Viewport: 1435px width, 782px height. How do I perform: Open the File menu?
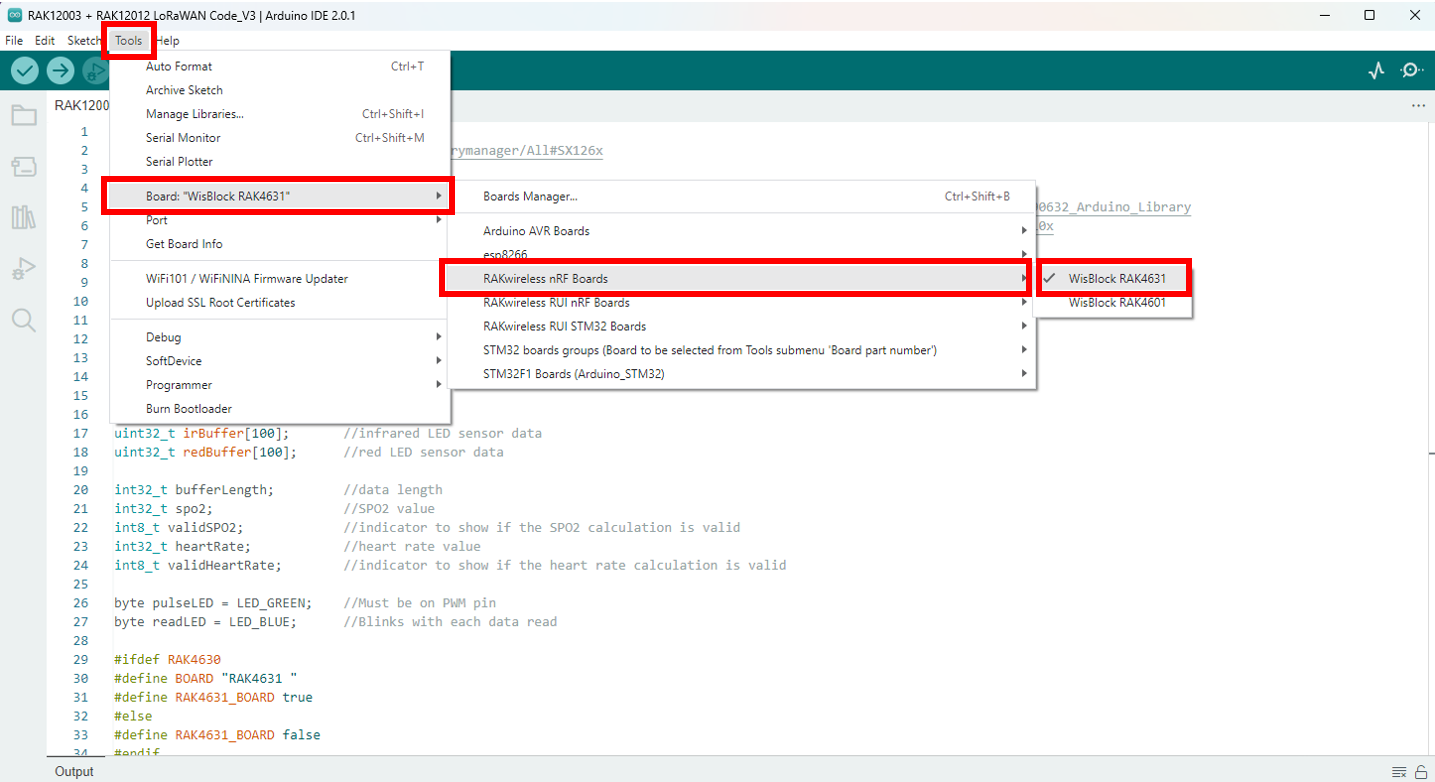14,41
